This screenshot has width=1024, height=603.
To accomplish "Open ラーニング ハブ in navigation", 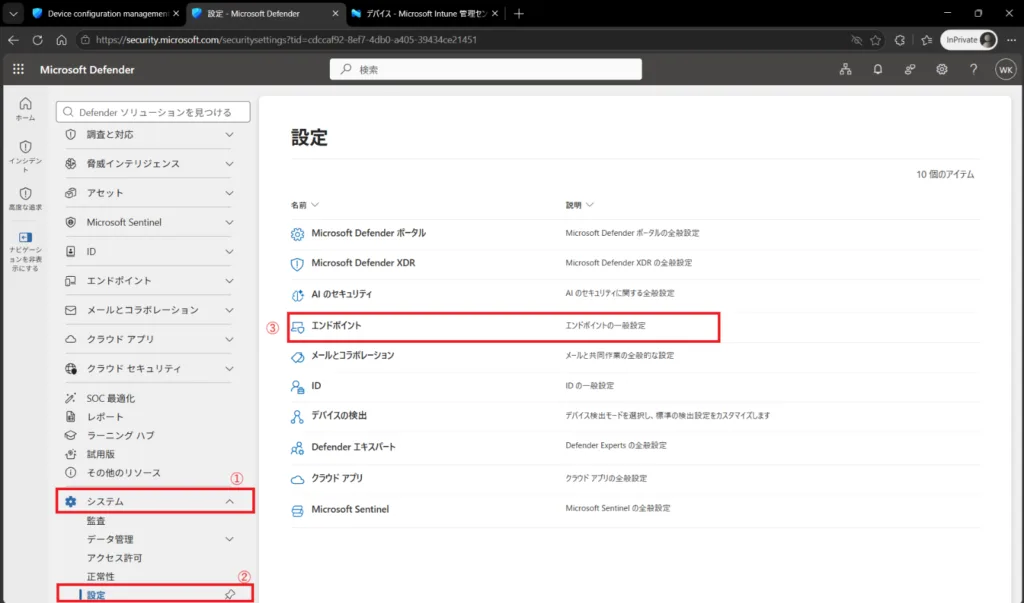I will pos(120,436).
